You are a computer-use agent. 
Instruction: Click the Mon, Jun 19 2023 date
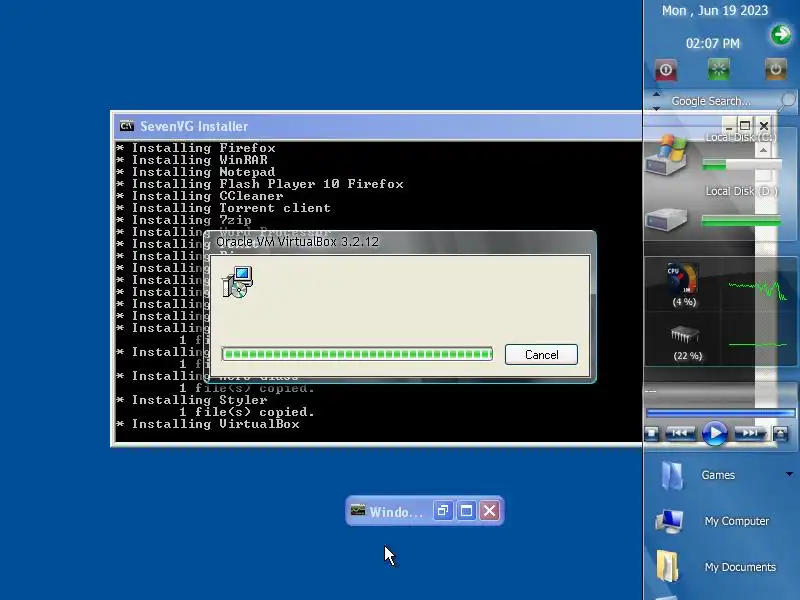click(x=715, y=11)
